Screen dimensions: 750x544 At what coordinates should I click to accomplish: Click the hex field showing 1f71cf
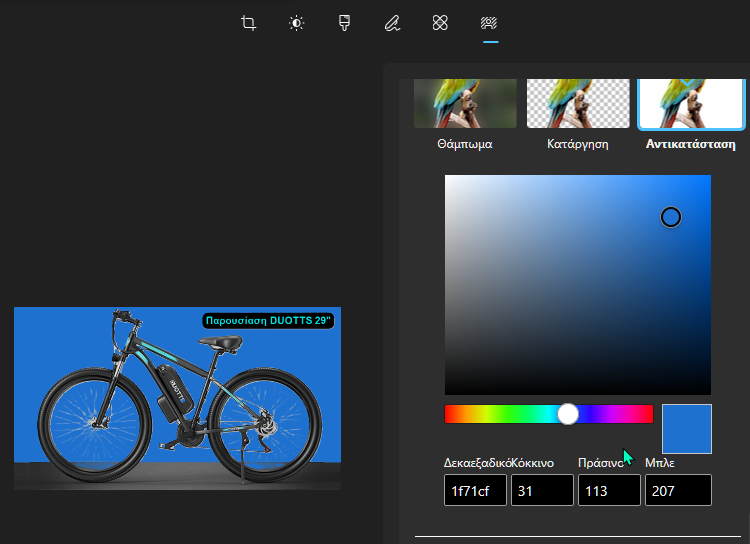475,490
